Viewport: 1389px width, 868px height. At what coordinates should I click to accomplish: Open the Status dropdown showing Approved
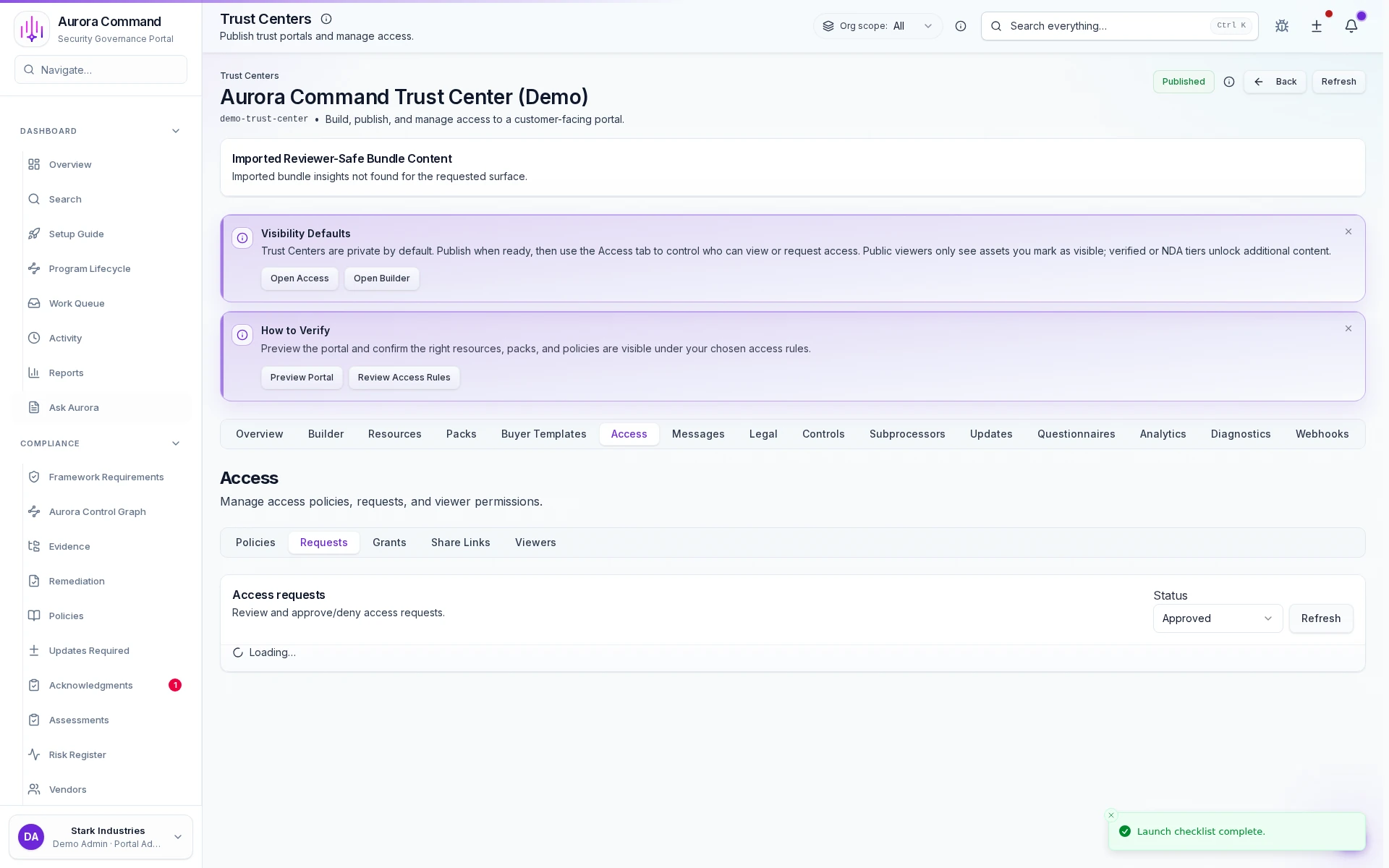(1217, 618)
